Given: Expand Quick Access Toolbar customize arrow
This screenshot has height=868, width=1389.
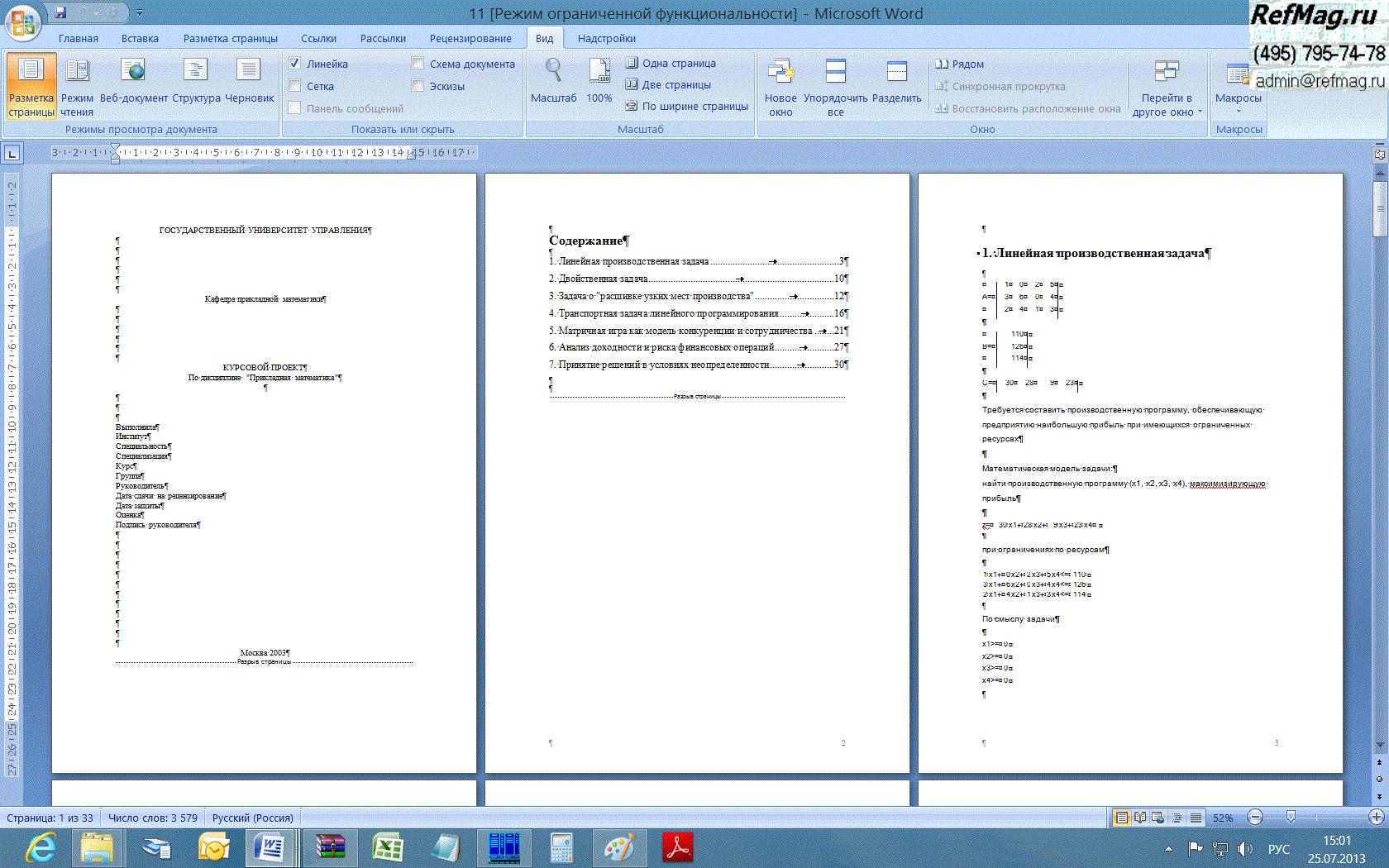Looking at the screenshot, I should pyautogui.click(x=140, y=13).
